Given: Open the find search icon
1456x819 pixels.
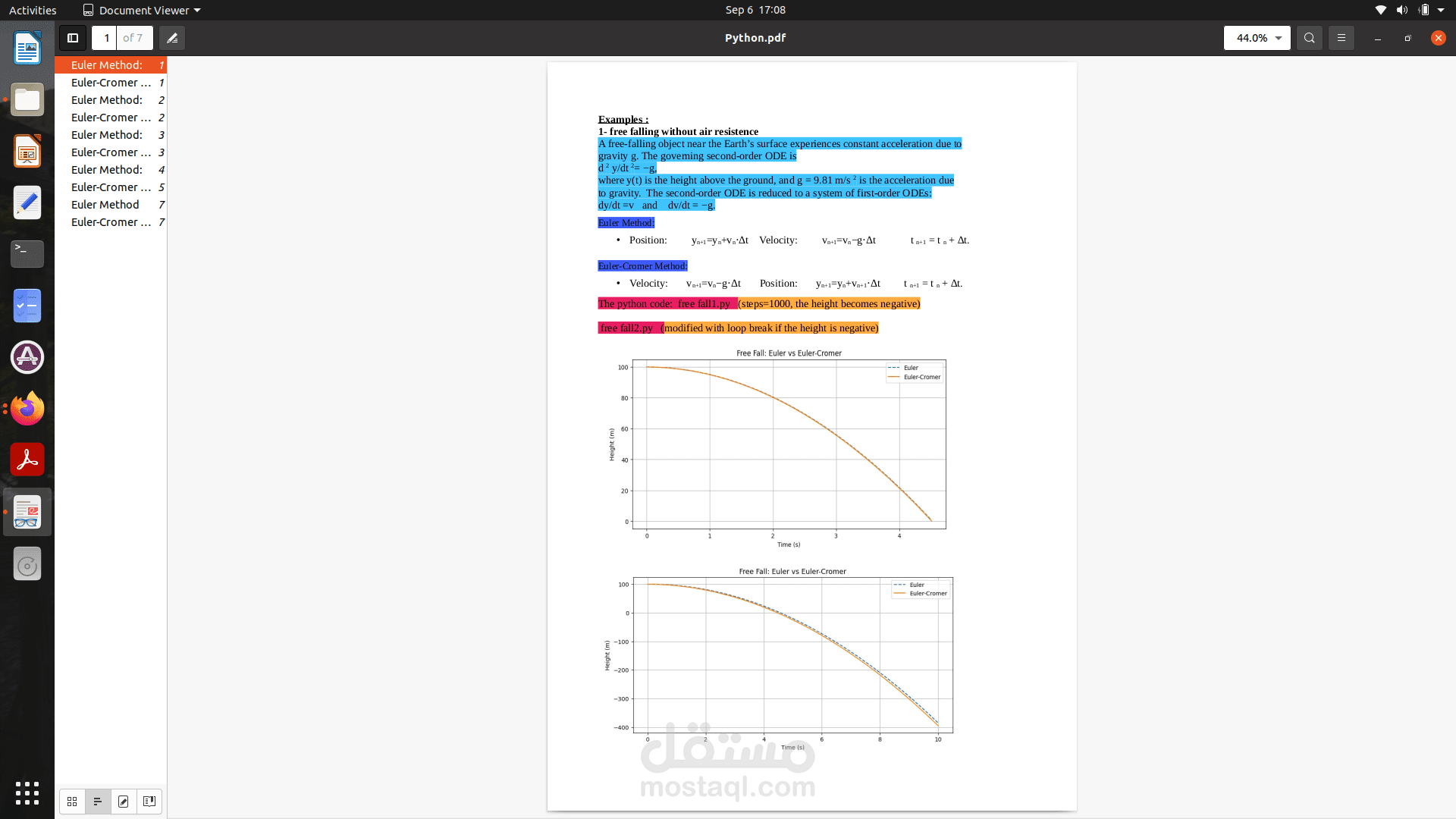Looking at the screenshot, I should (x=1309, y=38).
